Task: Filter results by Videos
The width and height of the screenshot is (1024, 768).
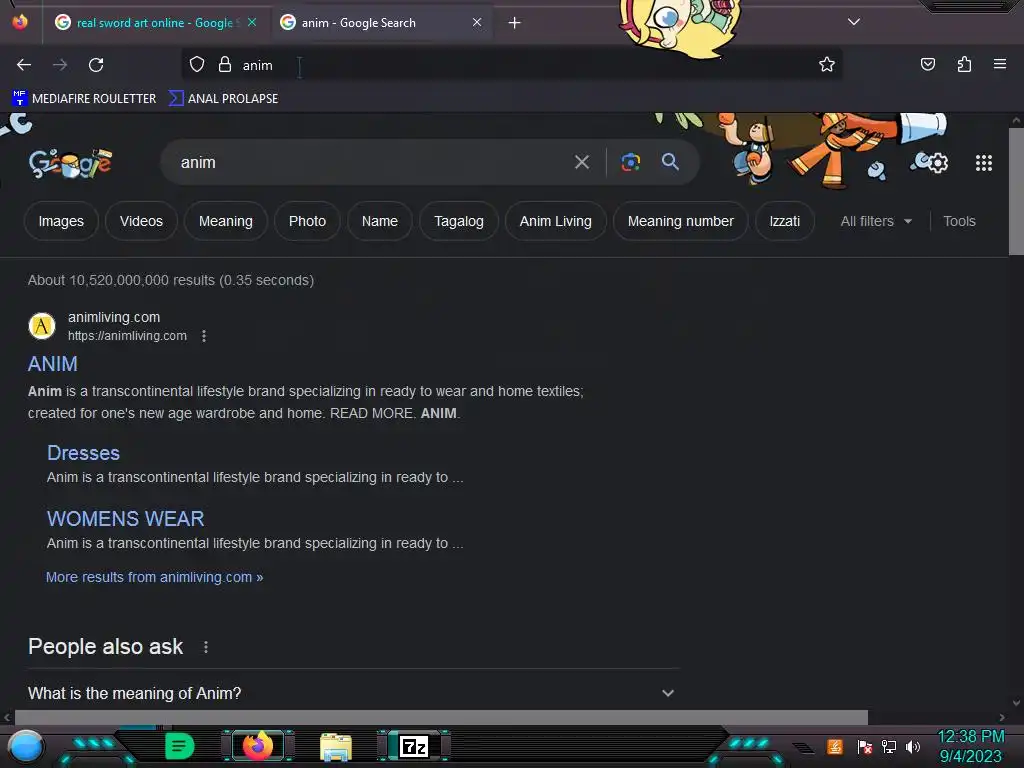Action: 141,221
